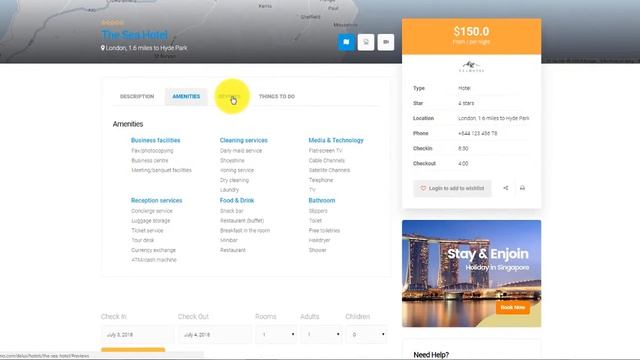
Task: Click Meeting/banquet facilities amenity
Action: (161, 170)
